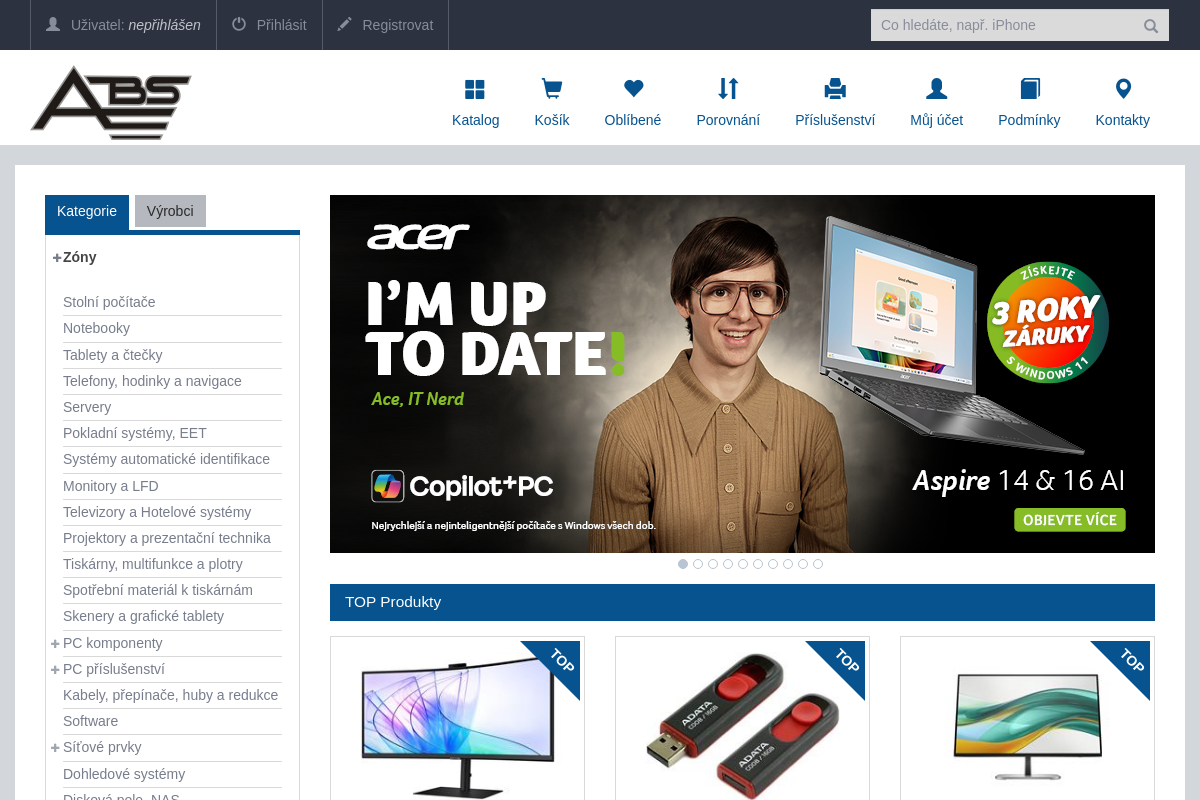Open the Katalog menu label
The image size is (1200, 800).
tap(476, 120)
